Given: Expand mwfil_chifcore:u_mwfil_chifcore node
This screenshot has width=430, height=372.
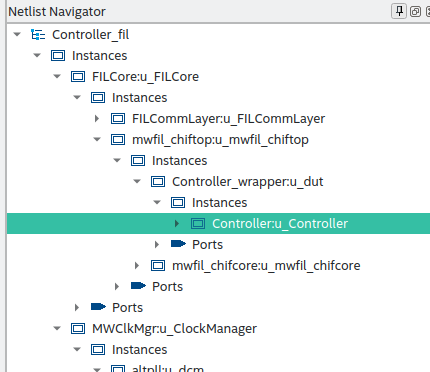Looking at the screenshot, I should pos(137,266).
